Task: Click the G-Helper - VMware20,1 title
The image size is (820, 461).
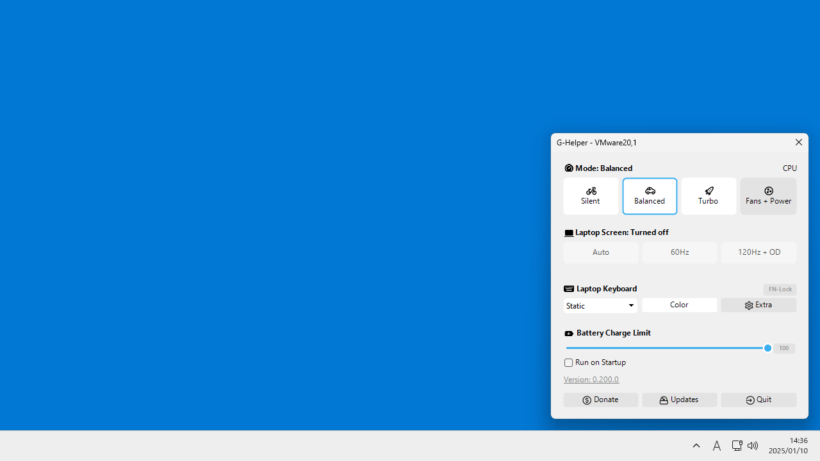Action: pos(596,143)
